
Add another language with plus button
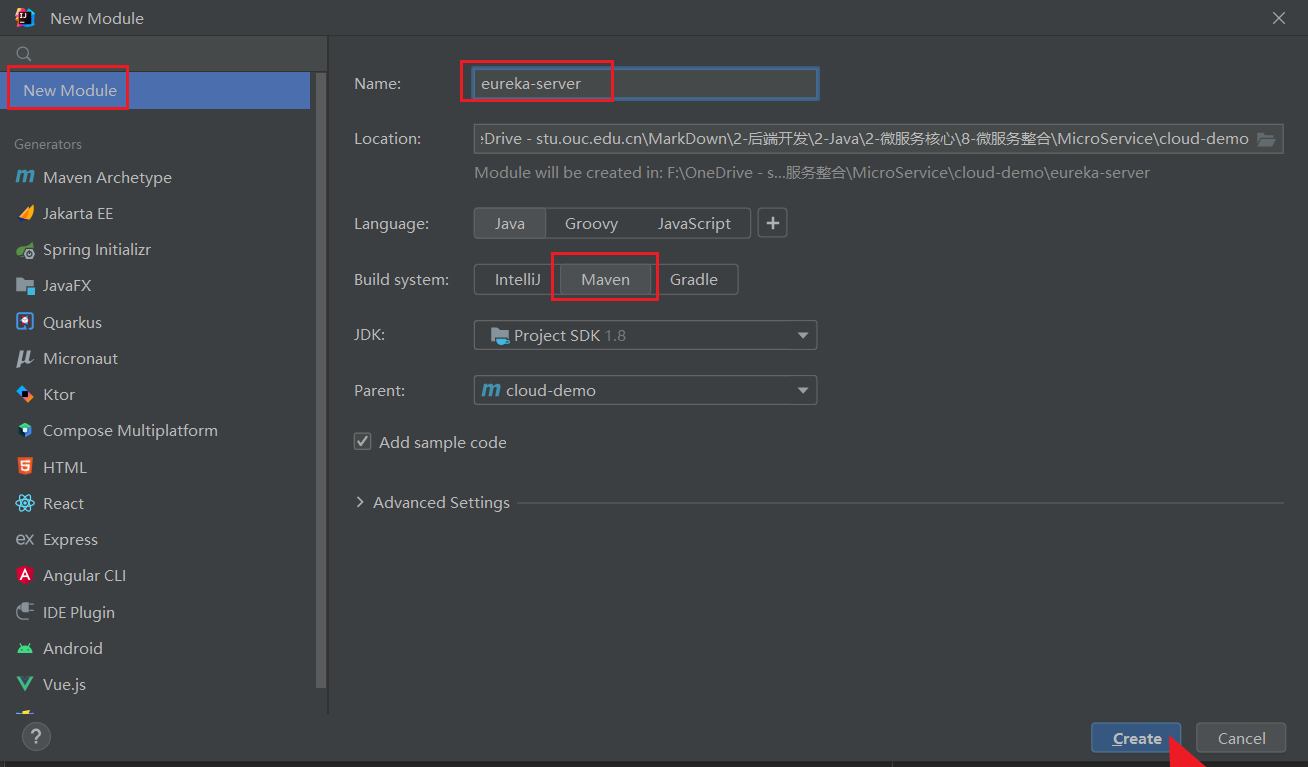772,223
